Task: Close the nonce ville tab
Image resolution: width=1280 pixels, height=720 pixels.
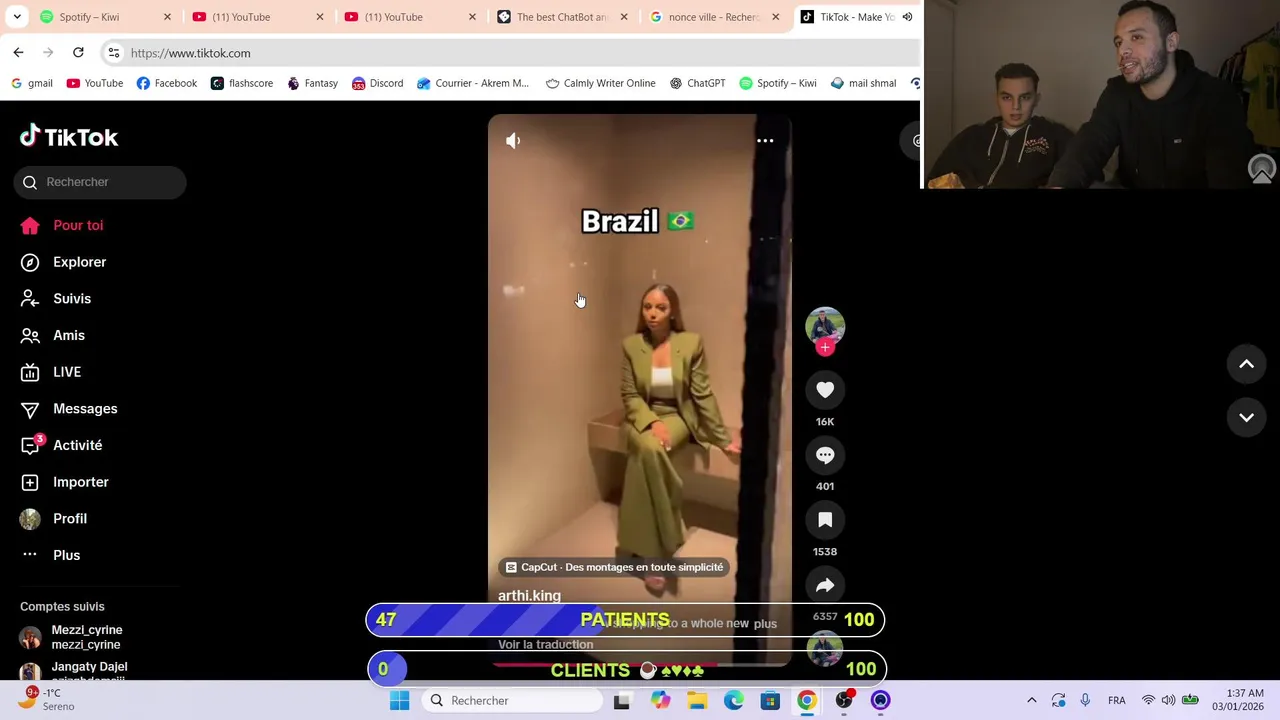Action: coord(775,17)
